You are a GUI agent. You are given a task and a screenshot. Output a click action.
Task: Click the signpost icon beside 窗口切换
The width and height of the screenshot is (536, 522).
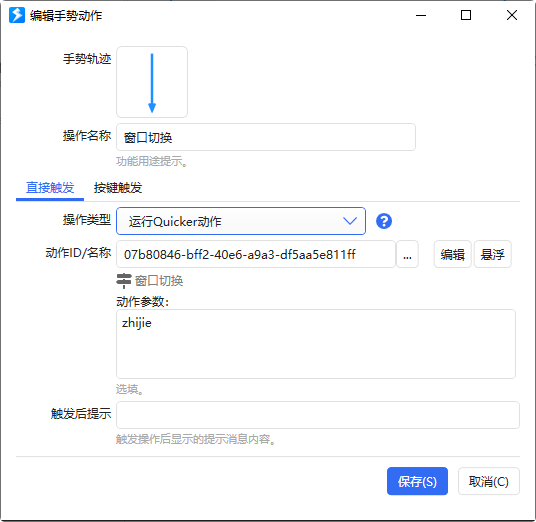(124, 281)
